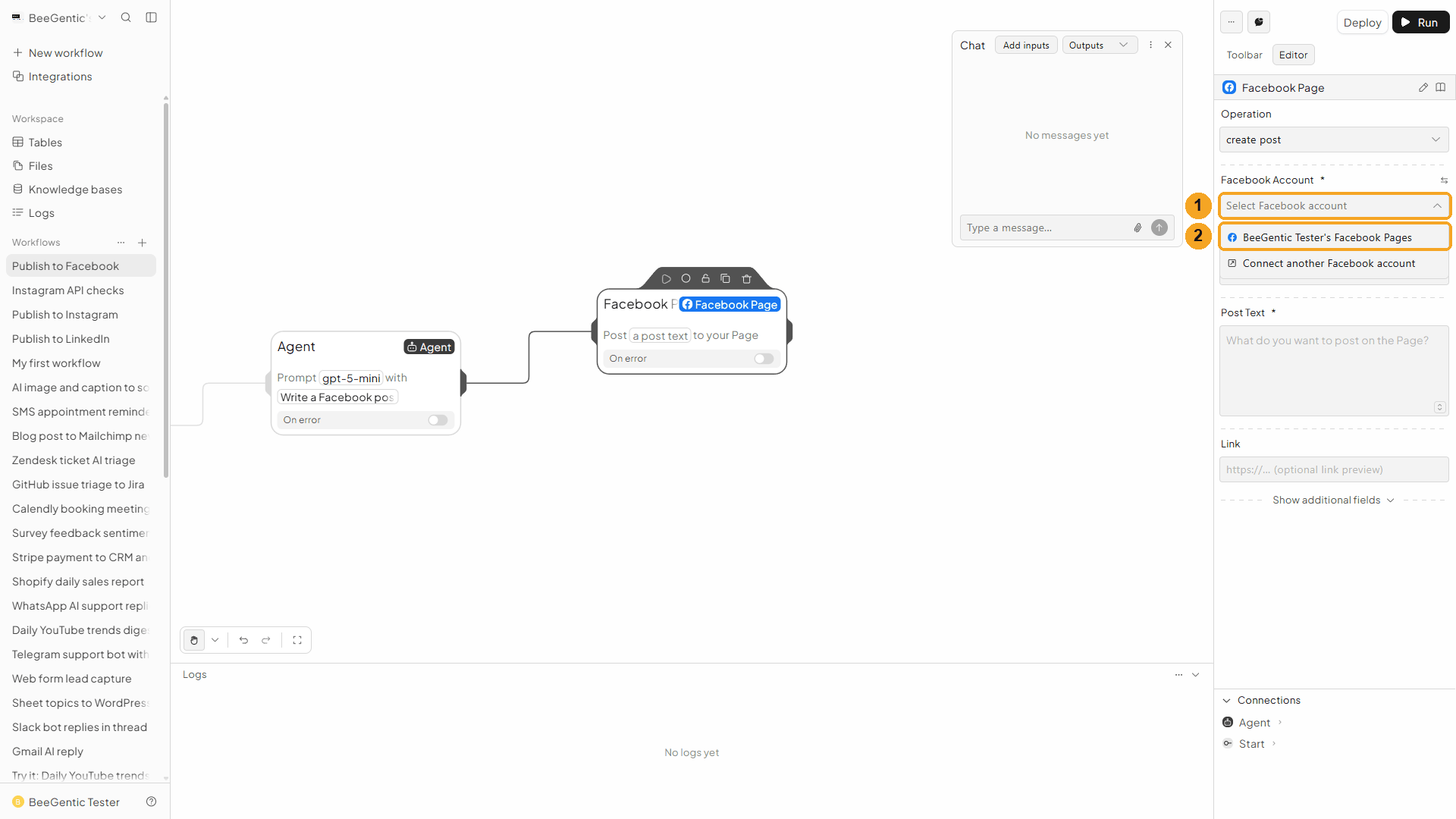Screen dimensions: 1456x819
Task: Toggle On error switch on the Facebook Page node
Action: (764, 359)
